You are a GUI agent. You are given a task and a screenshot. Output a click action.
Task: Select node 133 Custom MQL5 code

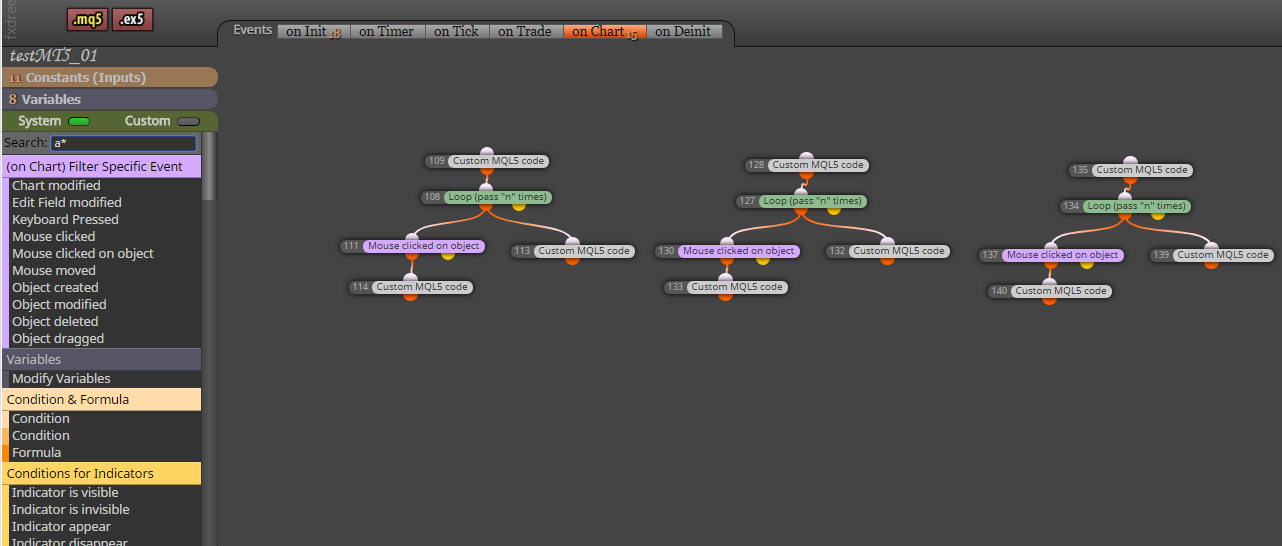[x=736, y=287]
